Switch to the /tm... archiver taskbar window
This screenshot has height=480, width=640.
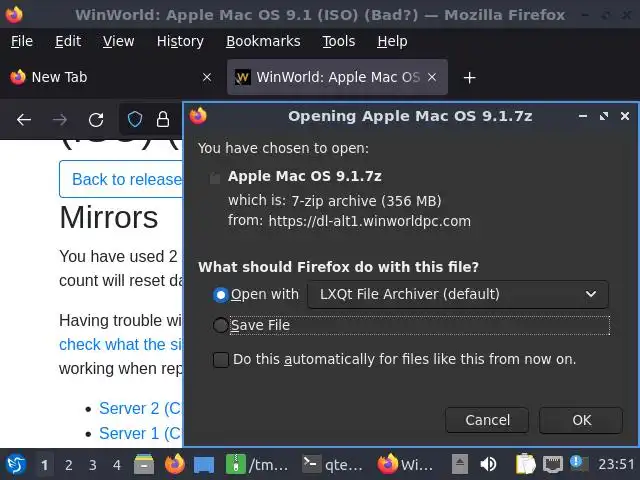point(257,464)
